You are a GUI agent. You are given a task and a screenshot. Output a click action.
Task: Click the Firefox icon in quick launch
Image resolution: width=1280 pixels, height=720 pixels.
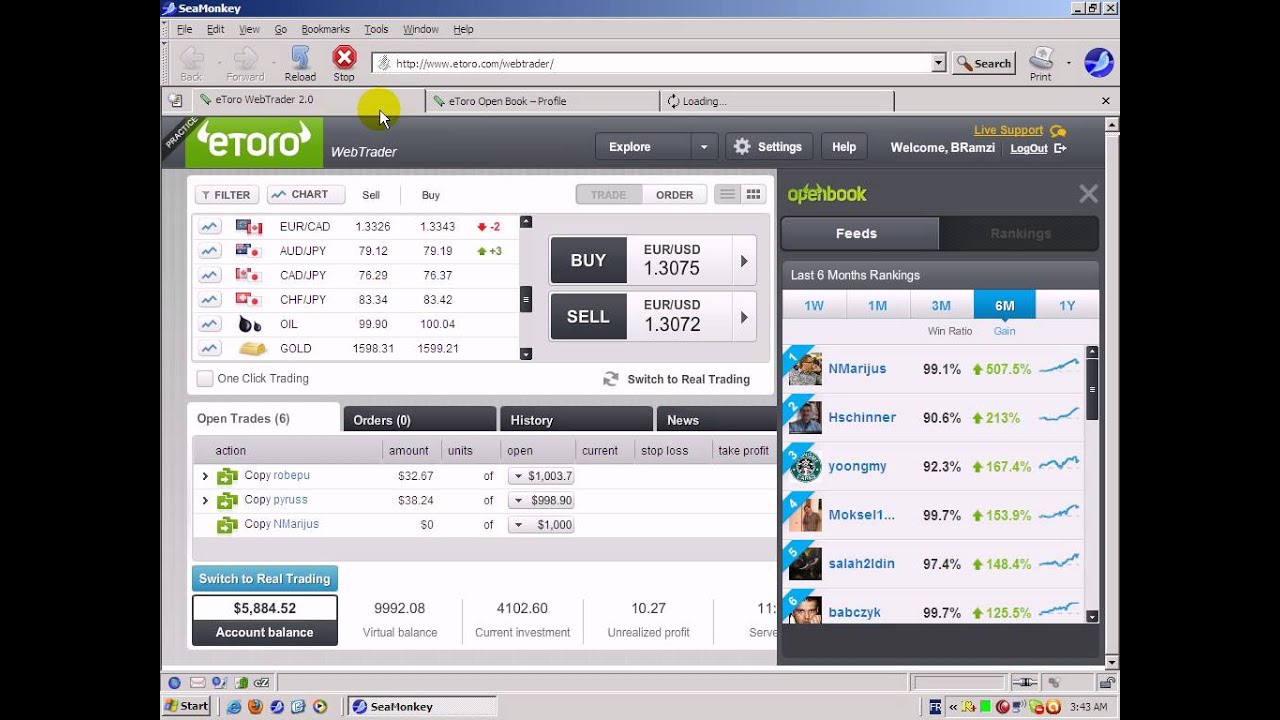pyautogui.click(x=255, y=707)
